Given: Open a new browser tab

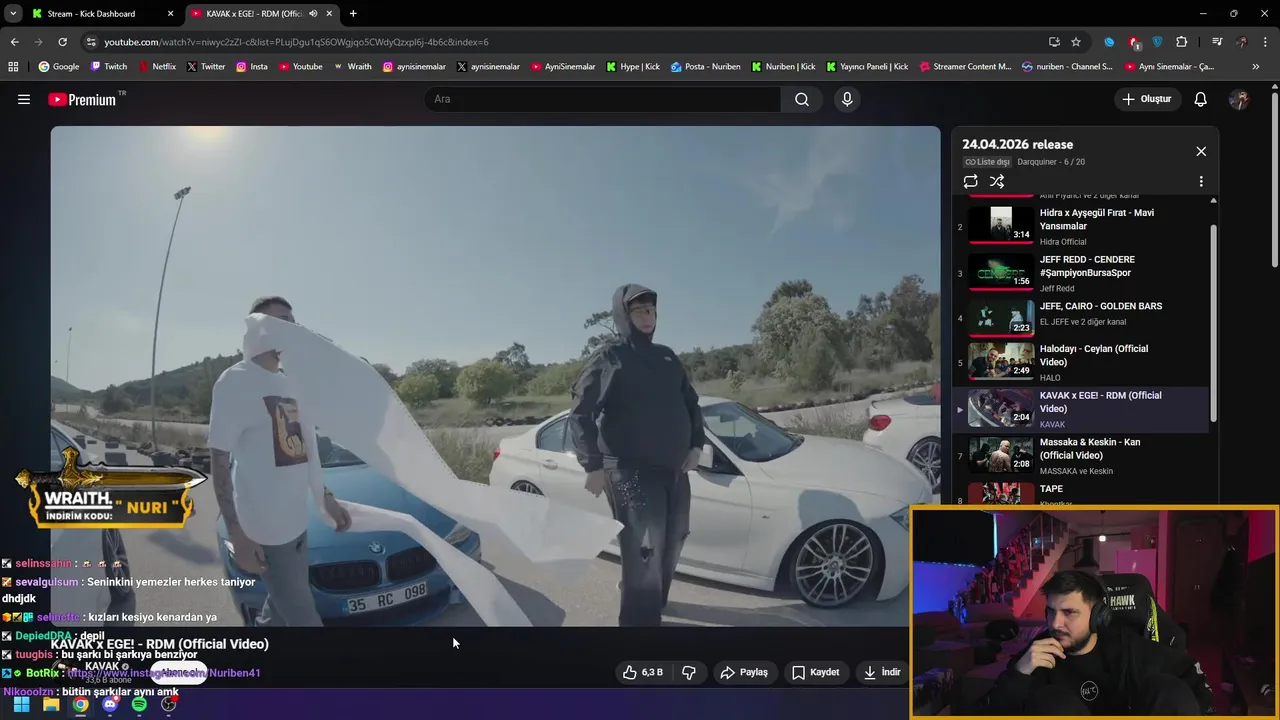Looking at the screenshot, I should point(353,14).
